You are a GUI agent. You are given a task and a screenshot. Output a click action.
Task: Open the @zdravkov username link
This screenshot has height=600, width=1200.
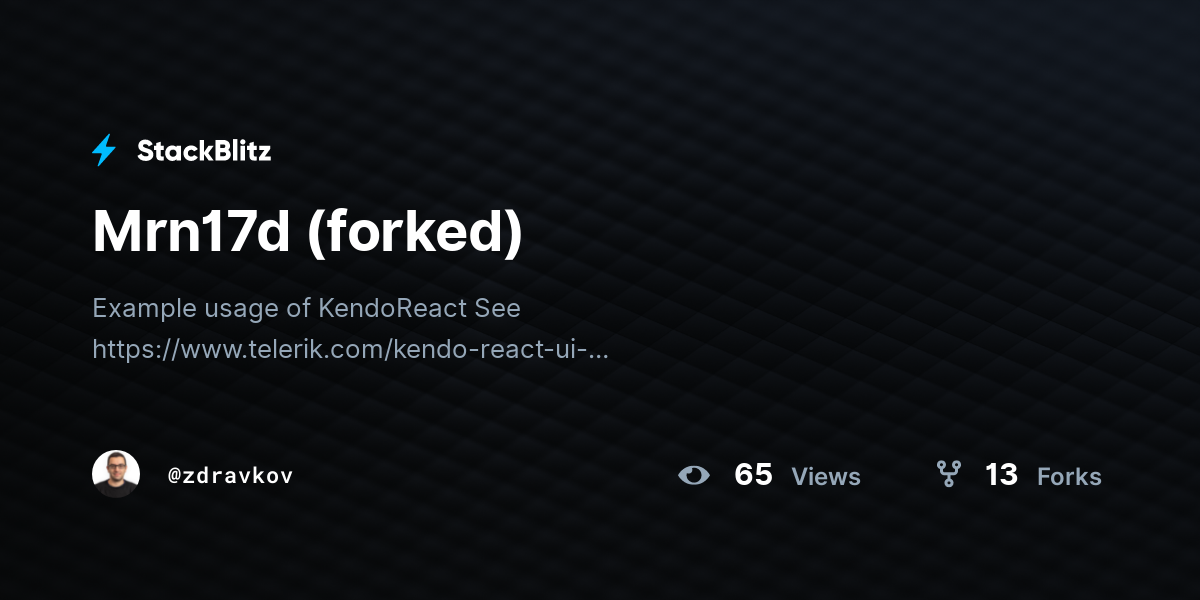pyautogui.click(x=231, y=476)
